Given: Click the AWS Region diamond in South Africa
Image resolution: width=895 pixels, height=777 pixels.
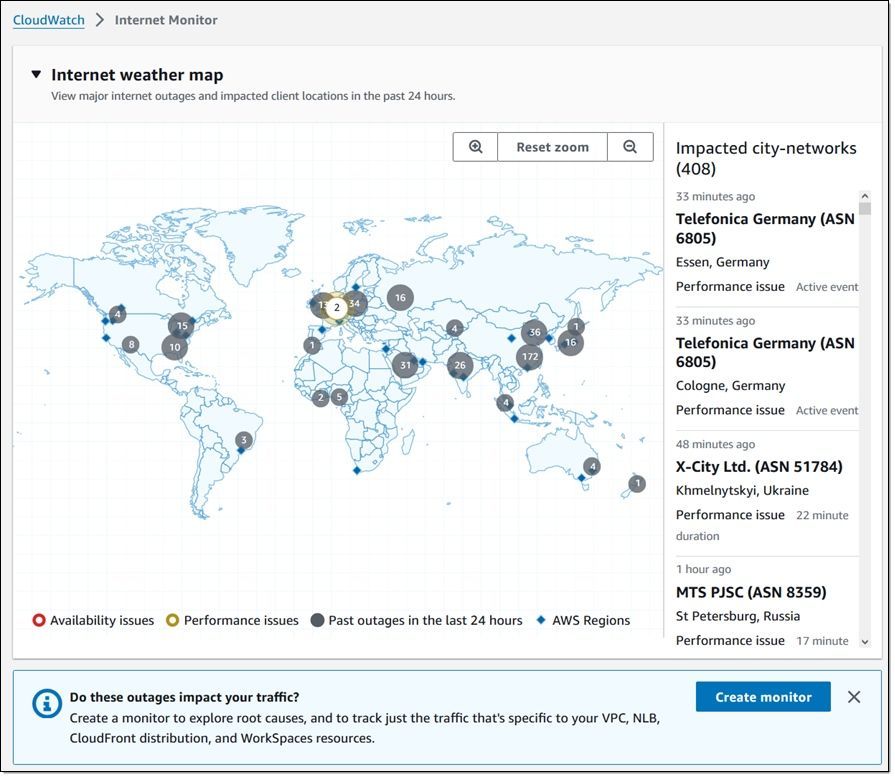Looking at the screenshot, I should (357, 470).
